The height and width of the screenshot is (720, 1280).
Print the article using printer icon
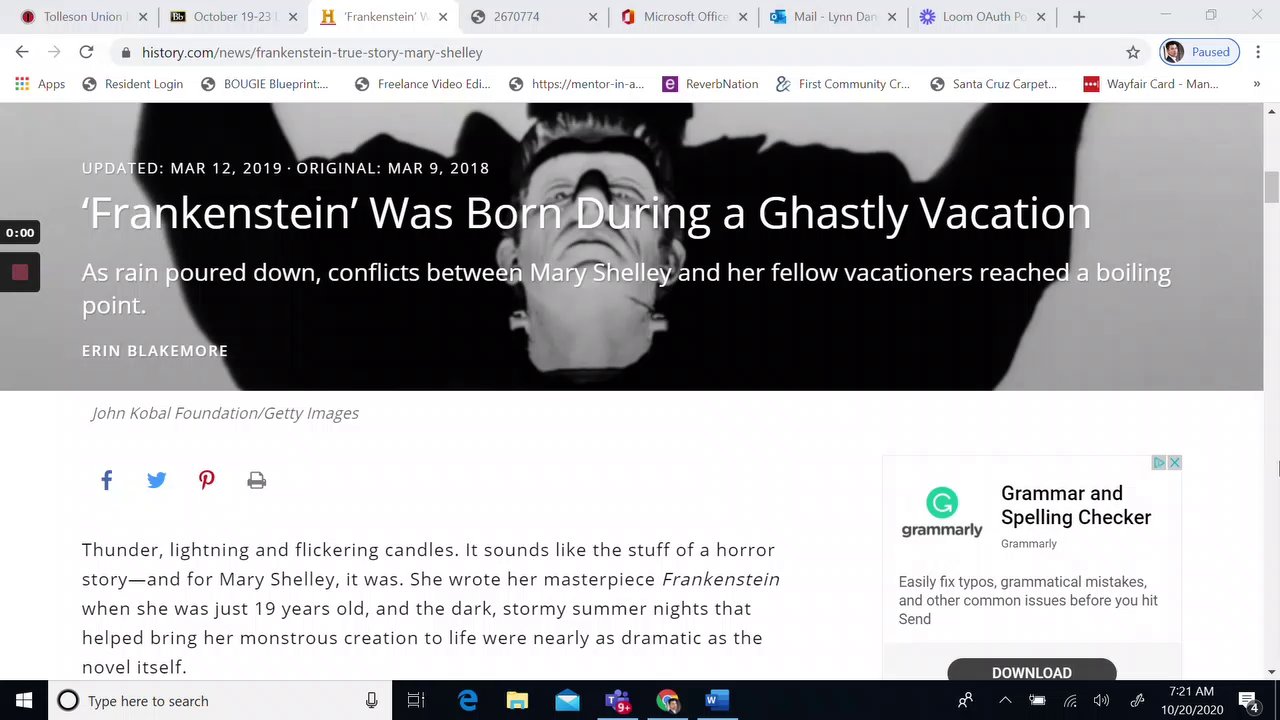[257, 481]
